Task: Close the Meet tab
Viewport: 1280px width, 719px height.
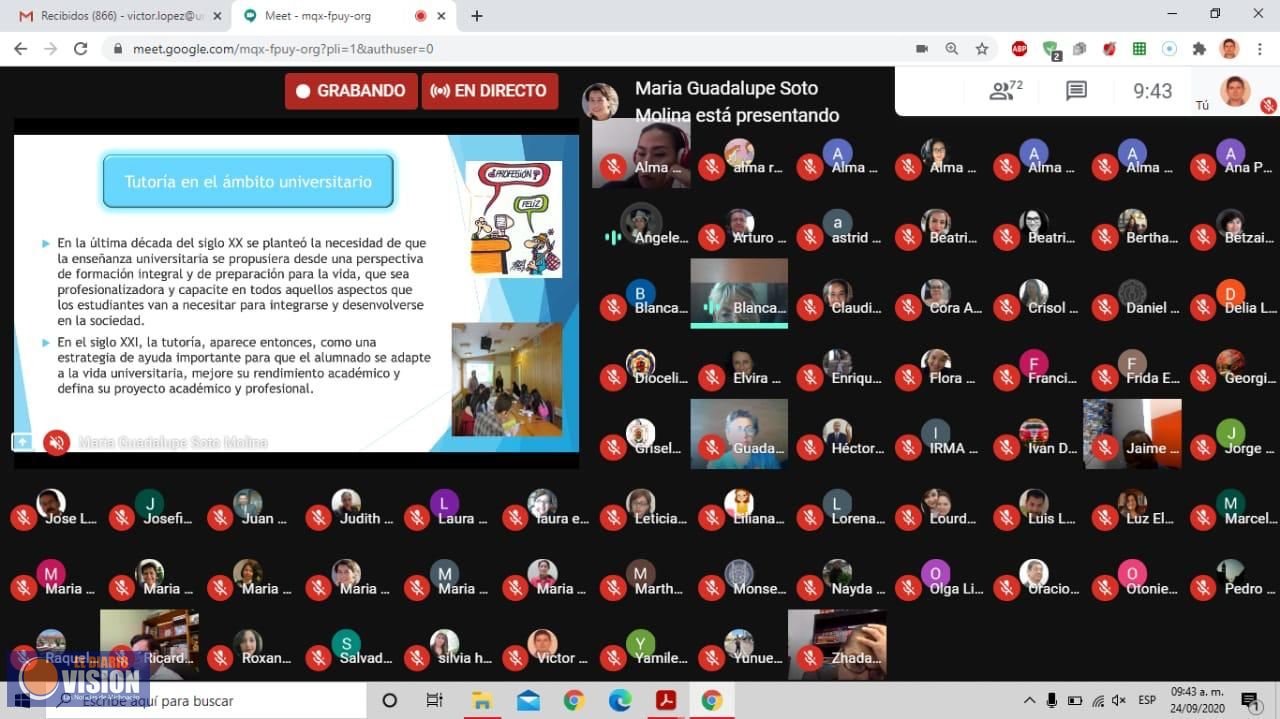Action: pos(441,16)
